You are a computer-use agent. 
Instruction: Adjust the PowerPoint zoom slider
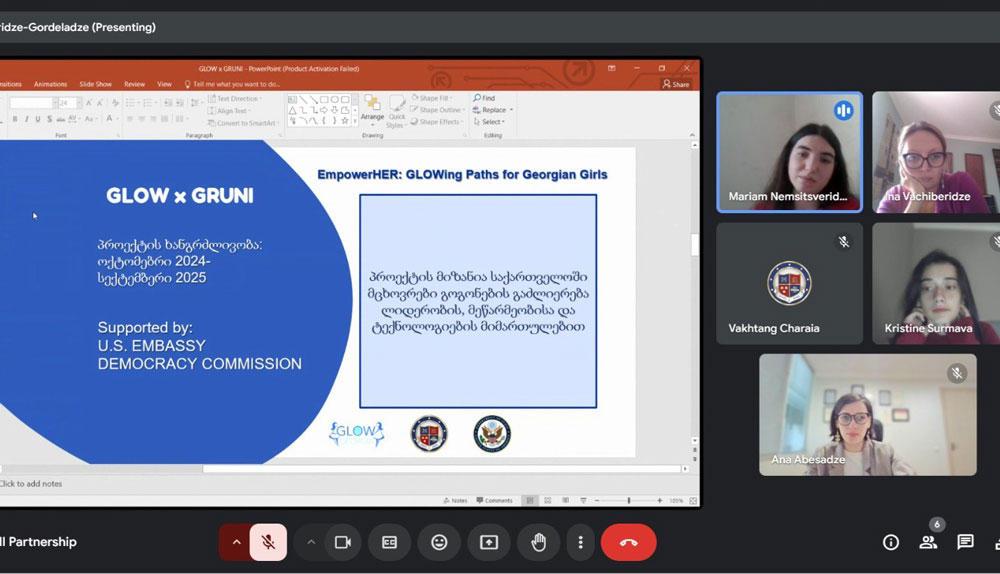tap(628, 500)
